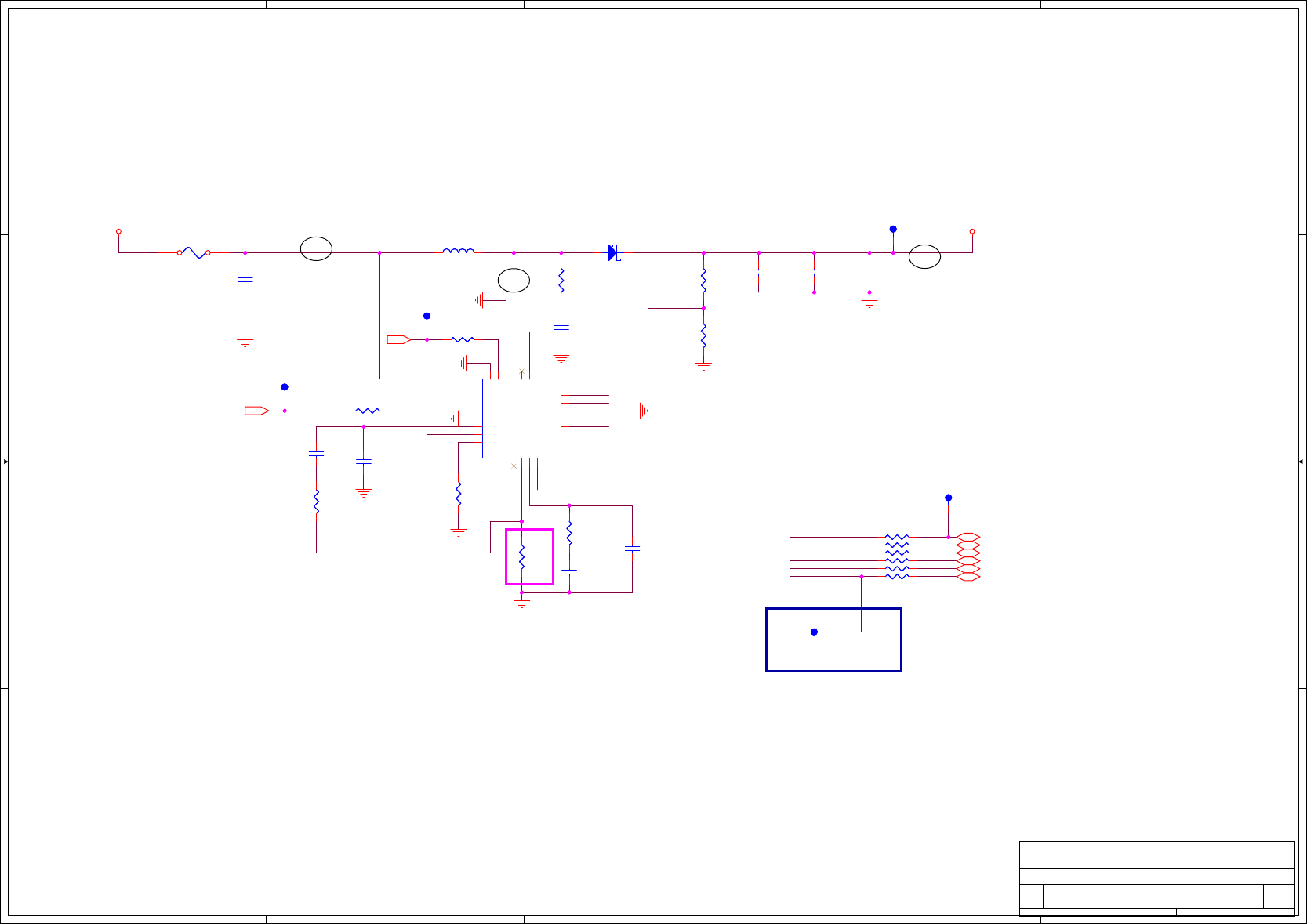Click the square IC body in the center
The height and width of the screenshot is (924, 1307).
(521, 419)
